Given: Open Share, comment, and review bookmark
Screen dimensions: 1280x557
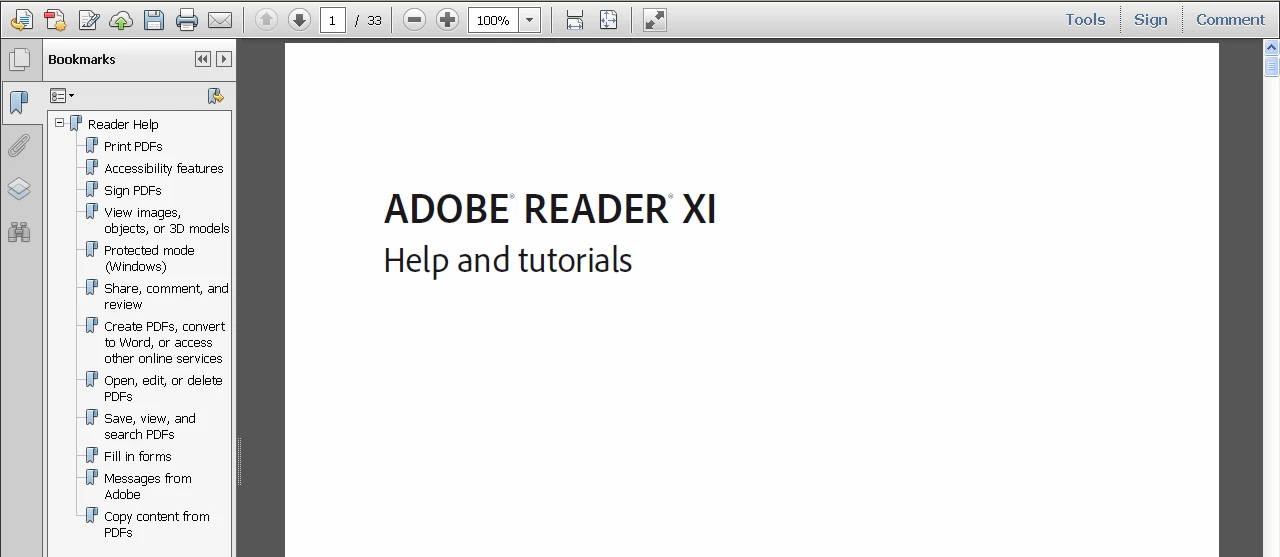Looking at the screenshot, I should pos(166,296).
